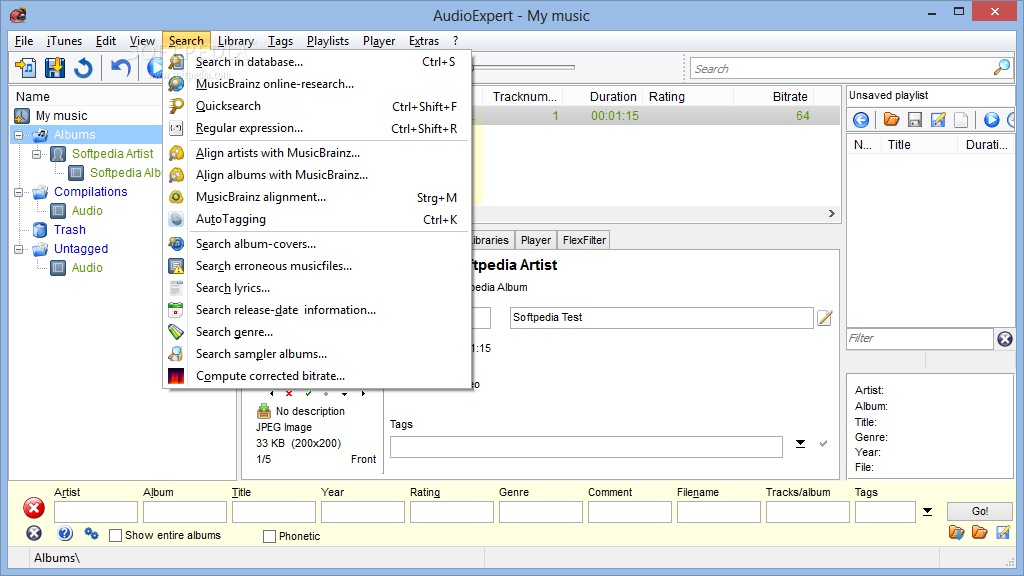Image resolution: width=1024 pixels, height=576 pixels.
Task: Click the playlist edit pencil icon
Action: (x=938, y=120)
